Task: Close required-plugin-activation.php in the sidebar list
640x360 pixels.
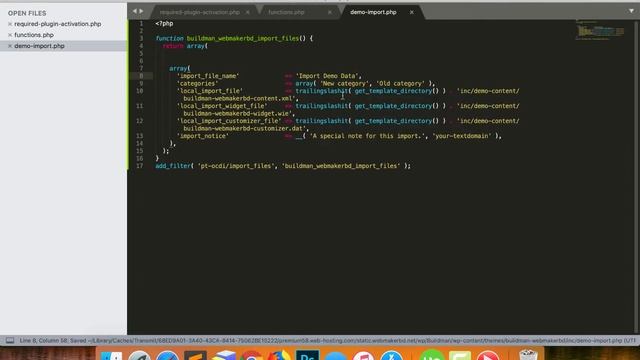Action: click(10, 24)
